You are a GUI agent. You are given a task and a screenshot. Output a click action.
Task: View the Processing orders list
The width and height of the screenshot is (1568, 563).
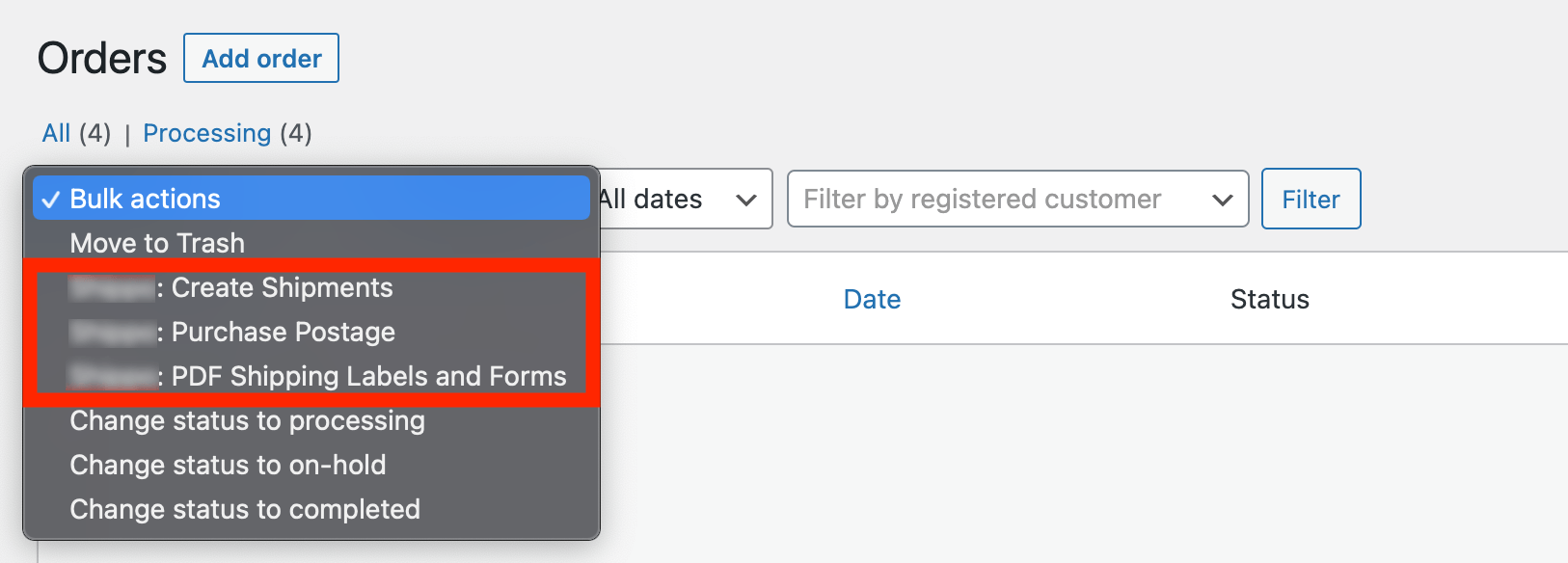point(207,133)
